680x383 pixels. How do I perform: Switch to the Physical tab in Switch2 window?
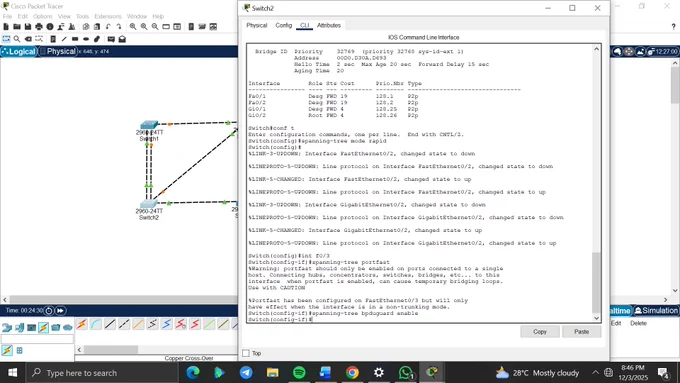point(257,26)
